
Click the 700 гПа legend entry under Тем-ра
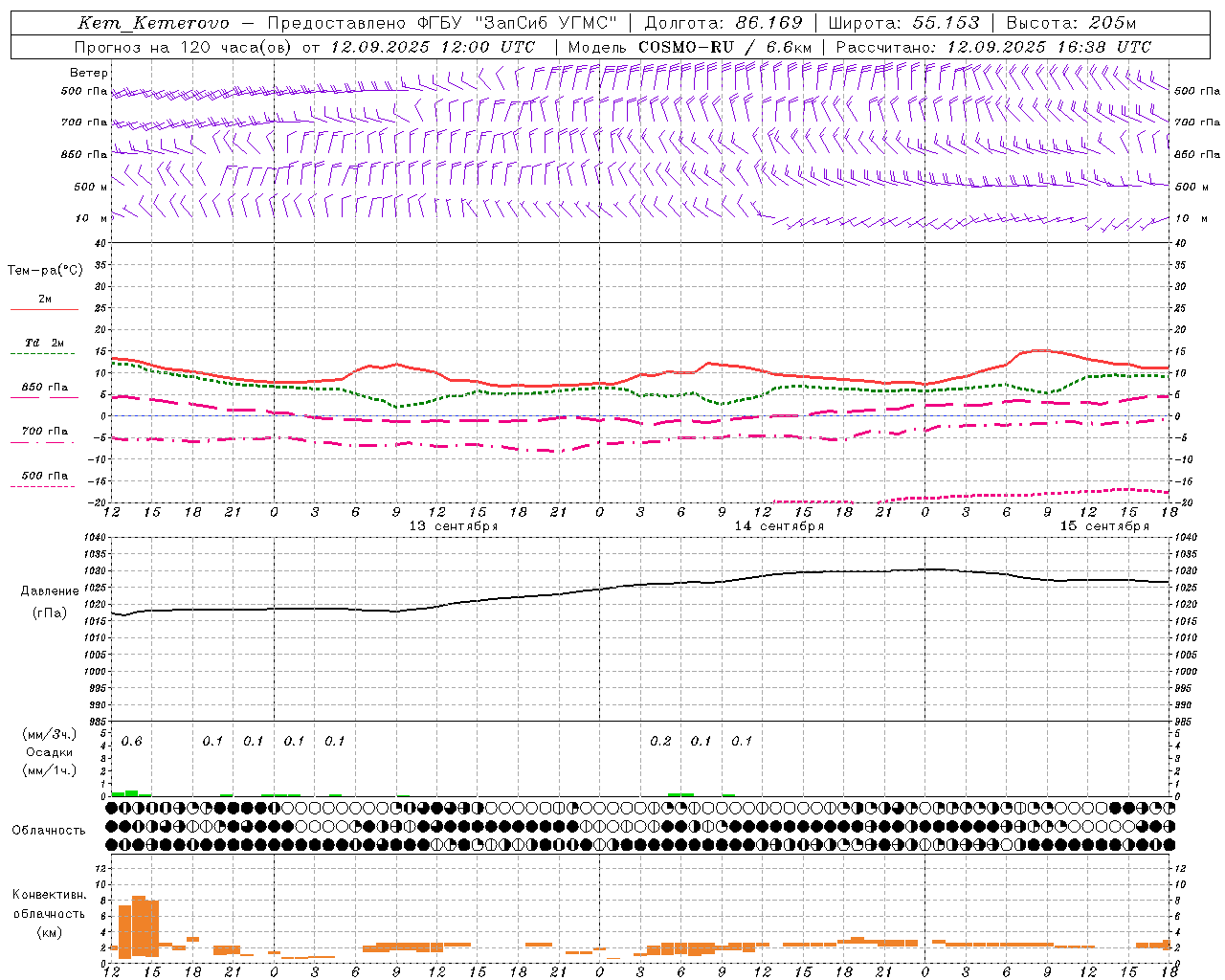[44, 432]
